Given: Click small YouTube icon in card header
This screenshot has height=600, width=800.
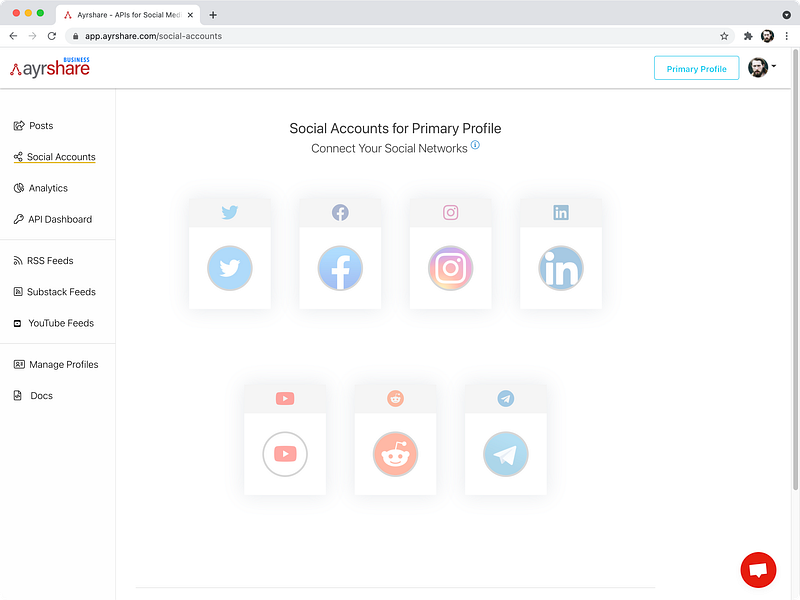Looking at the screenshot, I should (285, 398).
